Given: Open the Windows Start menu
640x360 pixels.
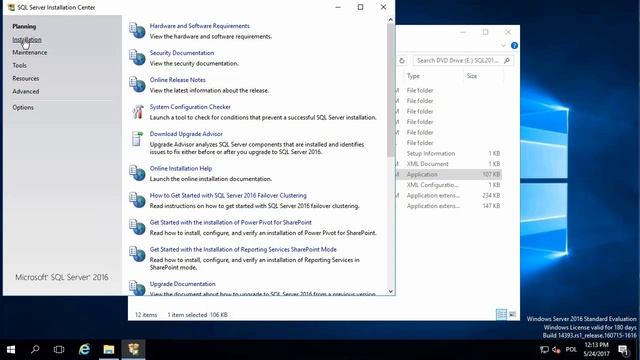Looking at the screenshot, I should tap(11, 349).
